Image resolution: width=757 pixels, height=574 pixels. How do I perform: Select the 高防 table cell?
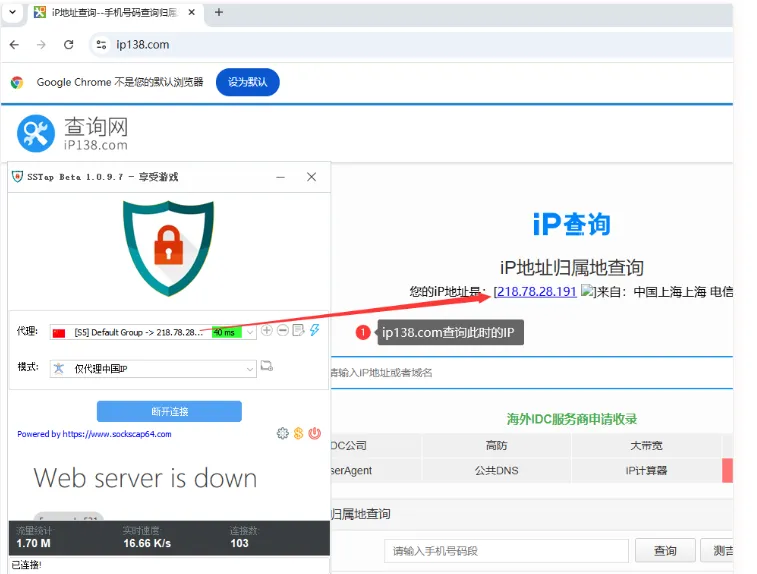click(x=496, y=446)
